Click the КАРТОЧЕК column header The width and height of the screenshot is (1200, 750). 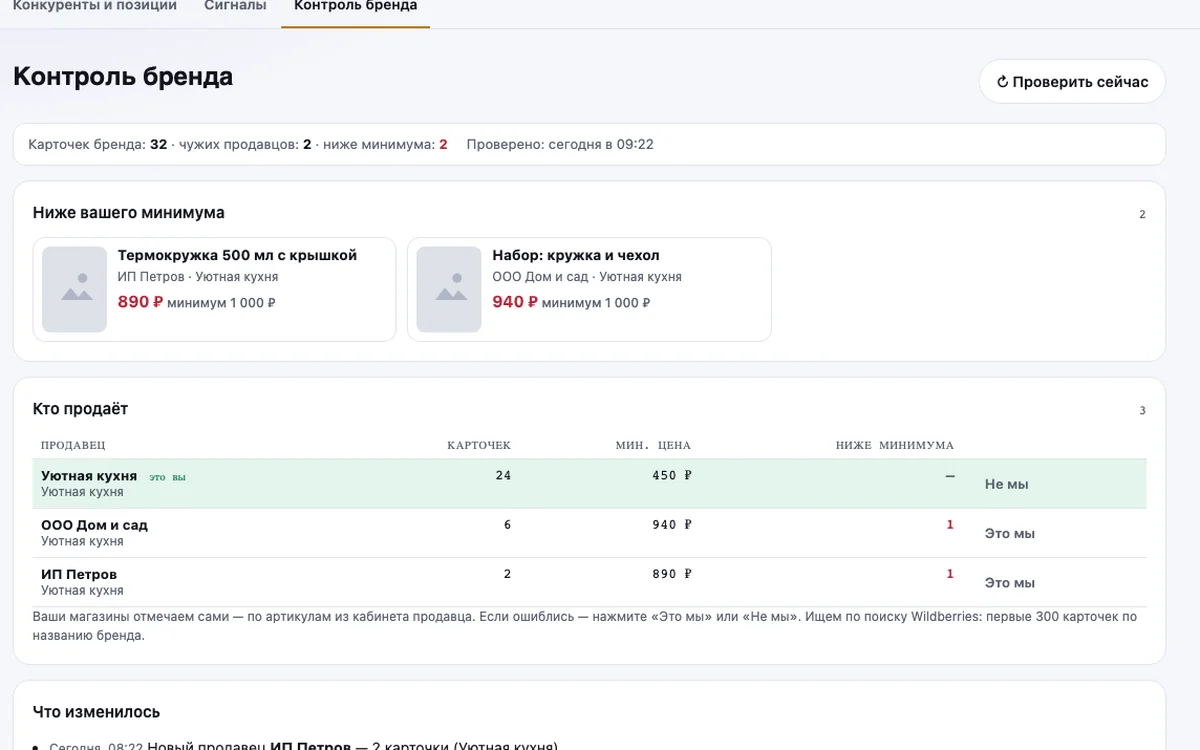pos(479,445)
